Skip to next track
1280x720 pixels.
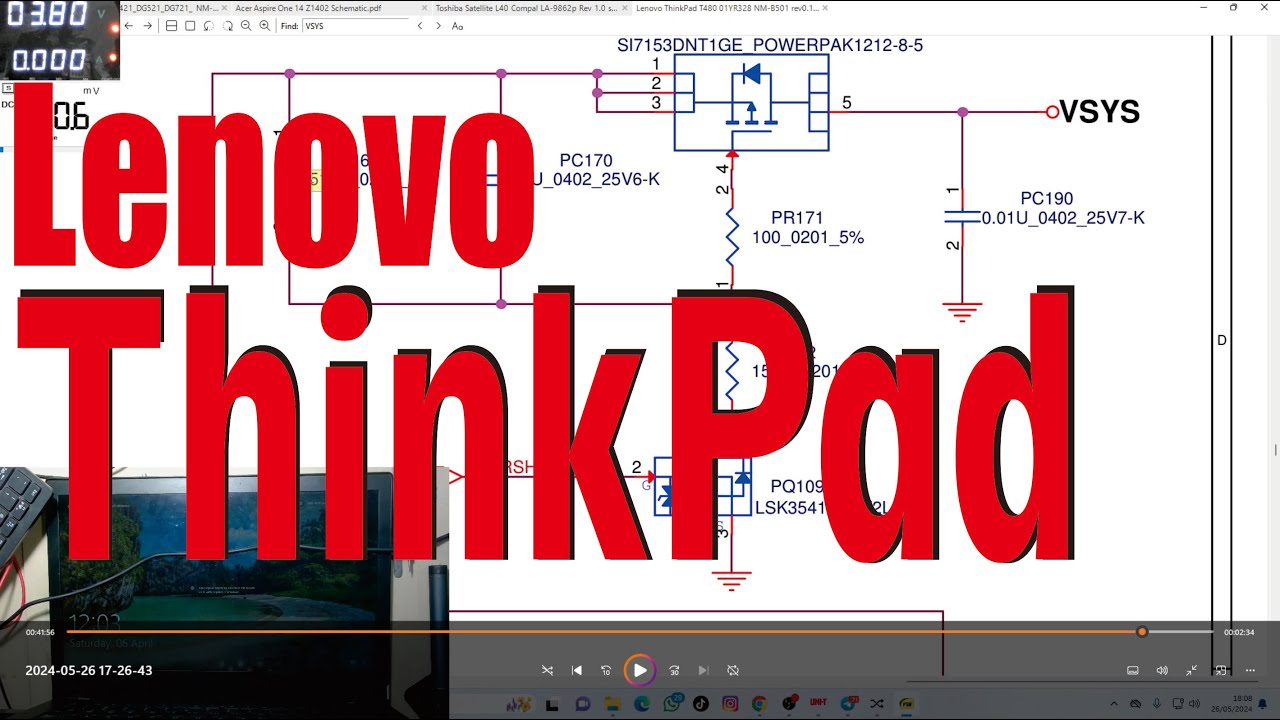pyautogui.click(x=703, y=670)
